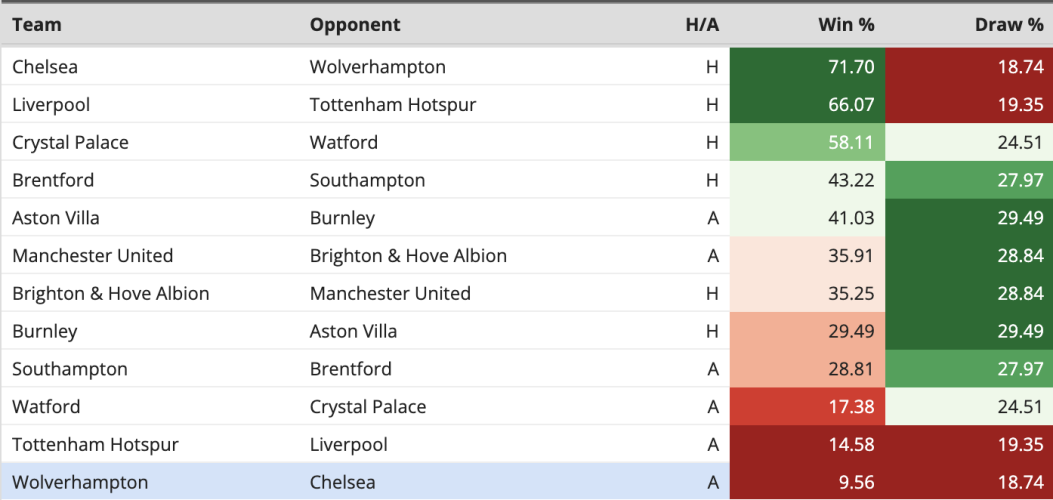Select the Chelsea team row
This screenshot has height=500, width=1053.
[526, 66]
